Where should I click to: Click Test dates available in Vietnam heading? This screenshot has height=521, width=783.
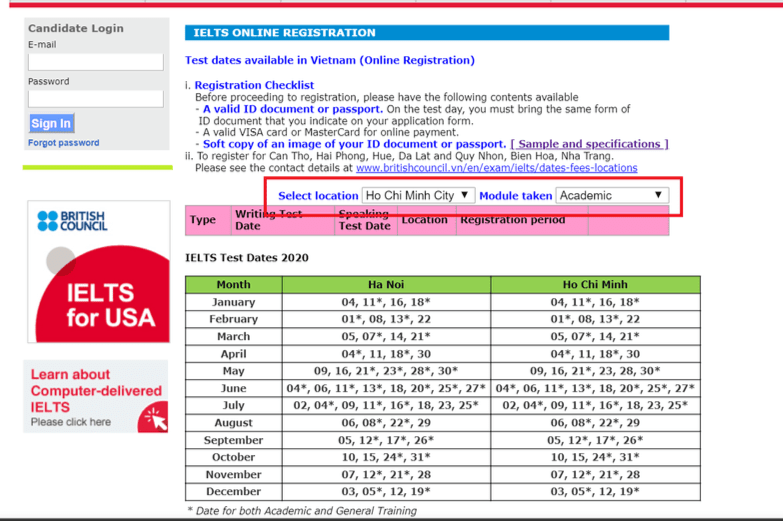pos(330,60)
